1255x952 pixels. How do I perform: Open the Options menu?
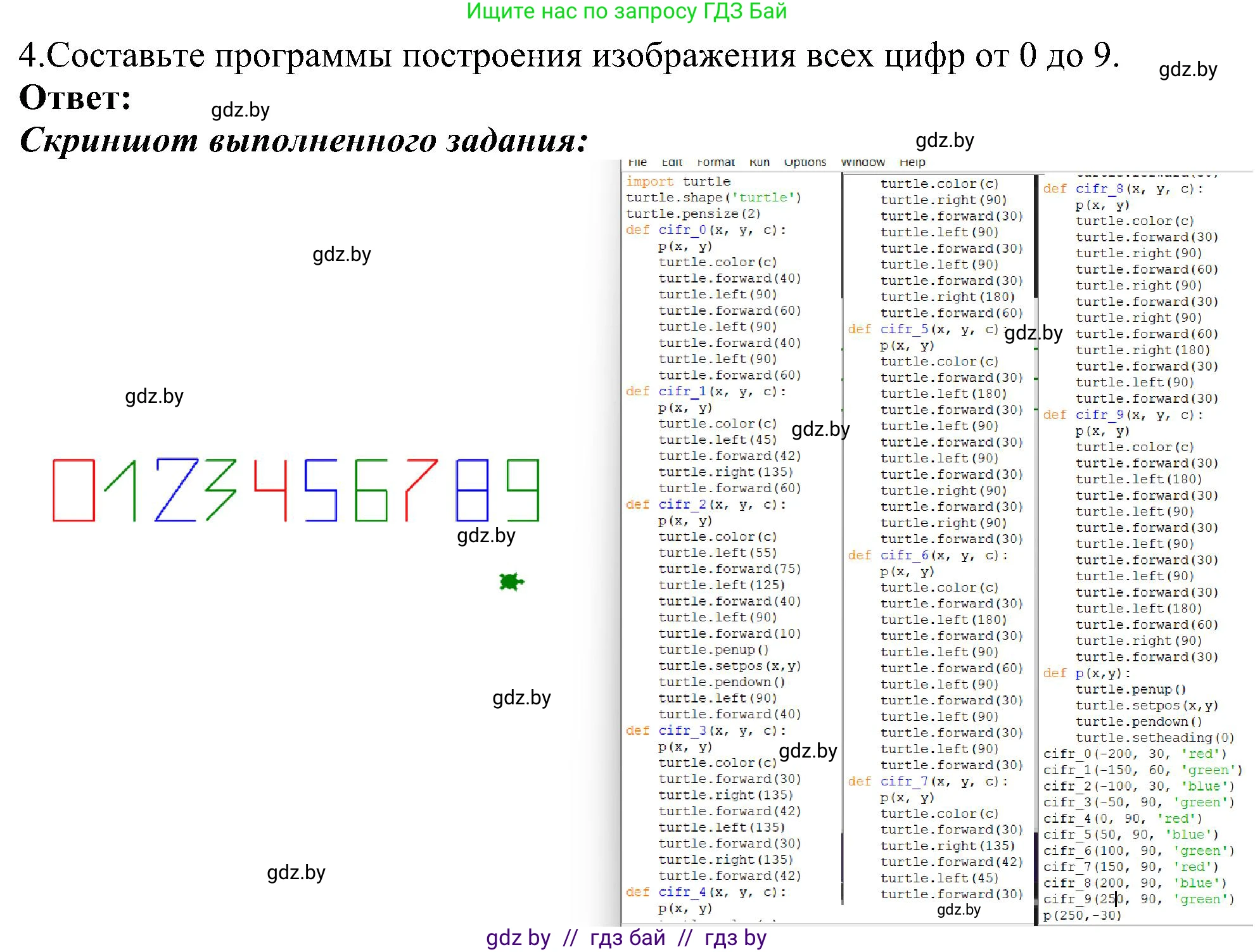[805, 162]
